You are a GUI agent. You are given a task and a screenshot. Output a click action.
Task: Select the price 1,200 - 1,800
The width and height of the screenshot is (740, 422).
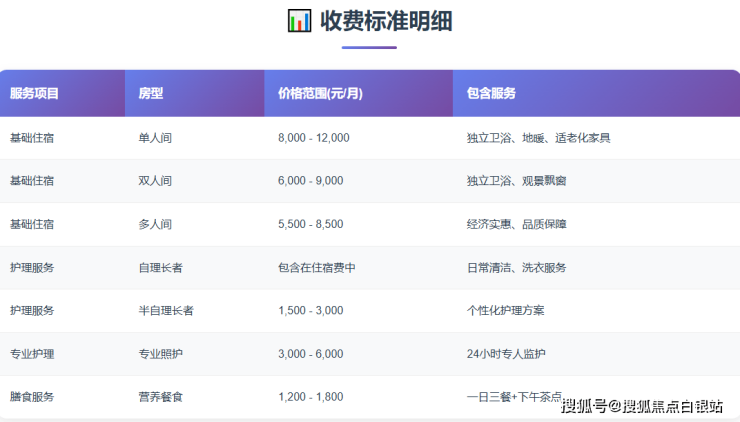click(x=311, y=397)
